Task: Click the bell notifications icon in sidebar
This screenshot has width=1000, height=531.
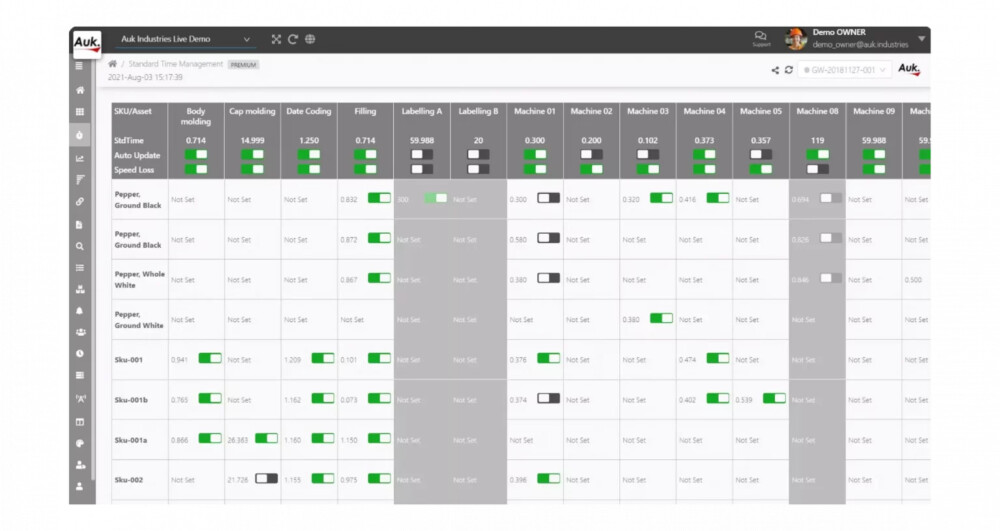Action: [80, 311]
